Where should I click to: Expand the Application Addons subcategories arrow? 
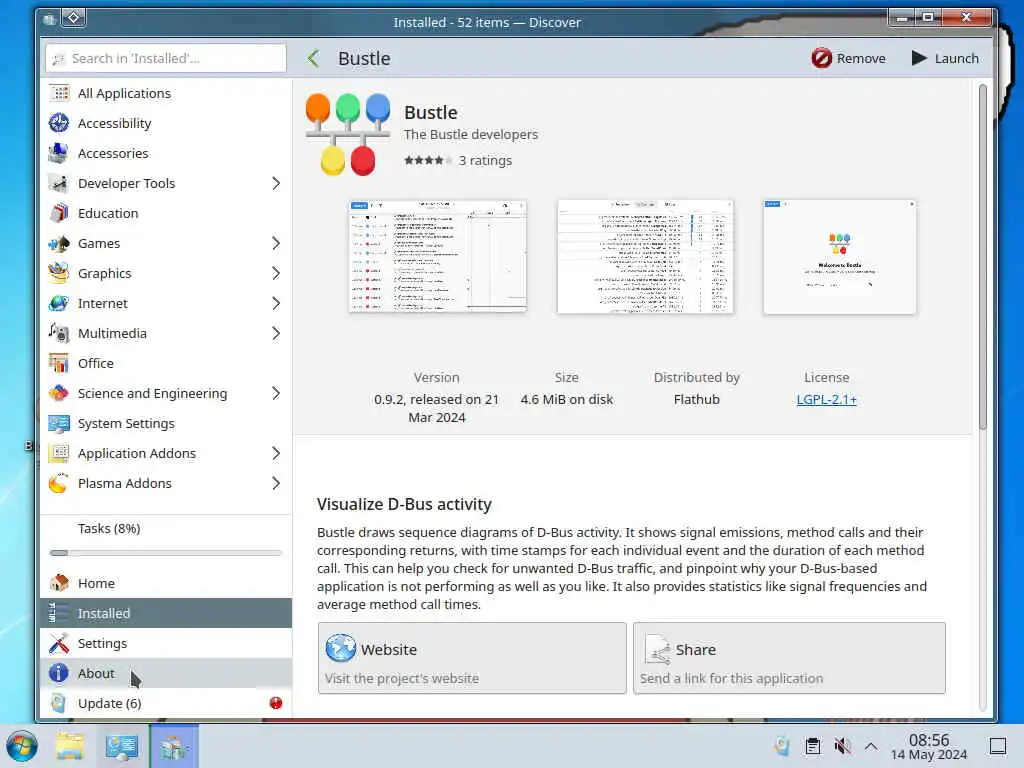(x=276, y=454)
